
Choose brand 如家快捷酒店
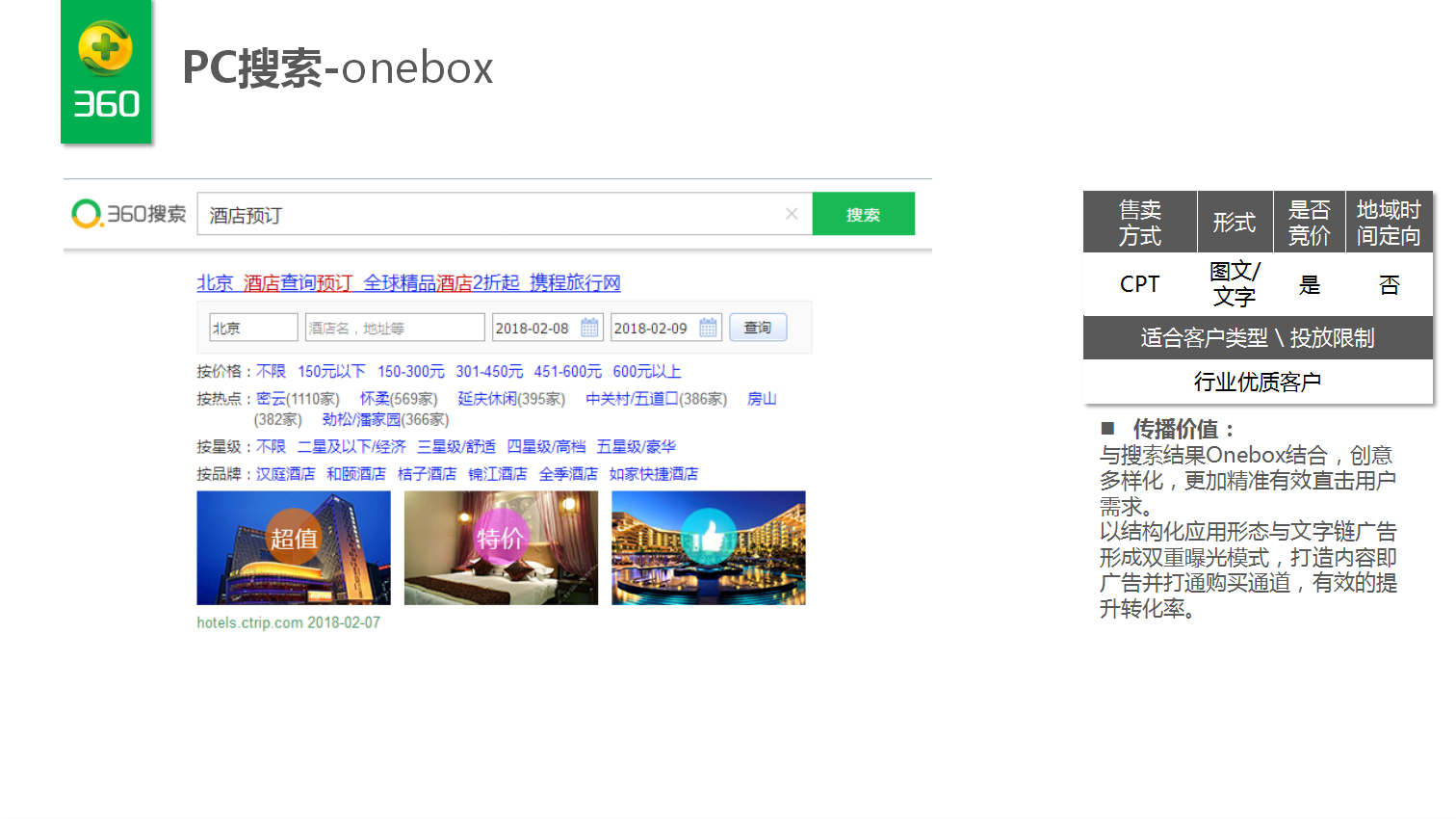coord(654,474)
